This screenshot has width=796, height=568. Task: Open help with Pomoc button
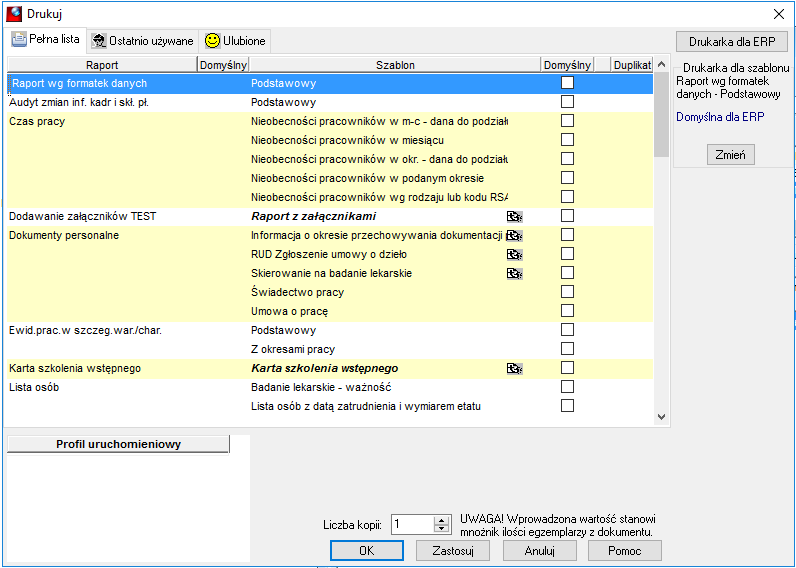(x=624, y=551)
